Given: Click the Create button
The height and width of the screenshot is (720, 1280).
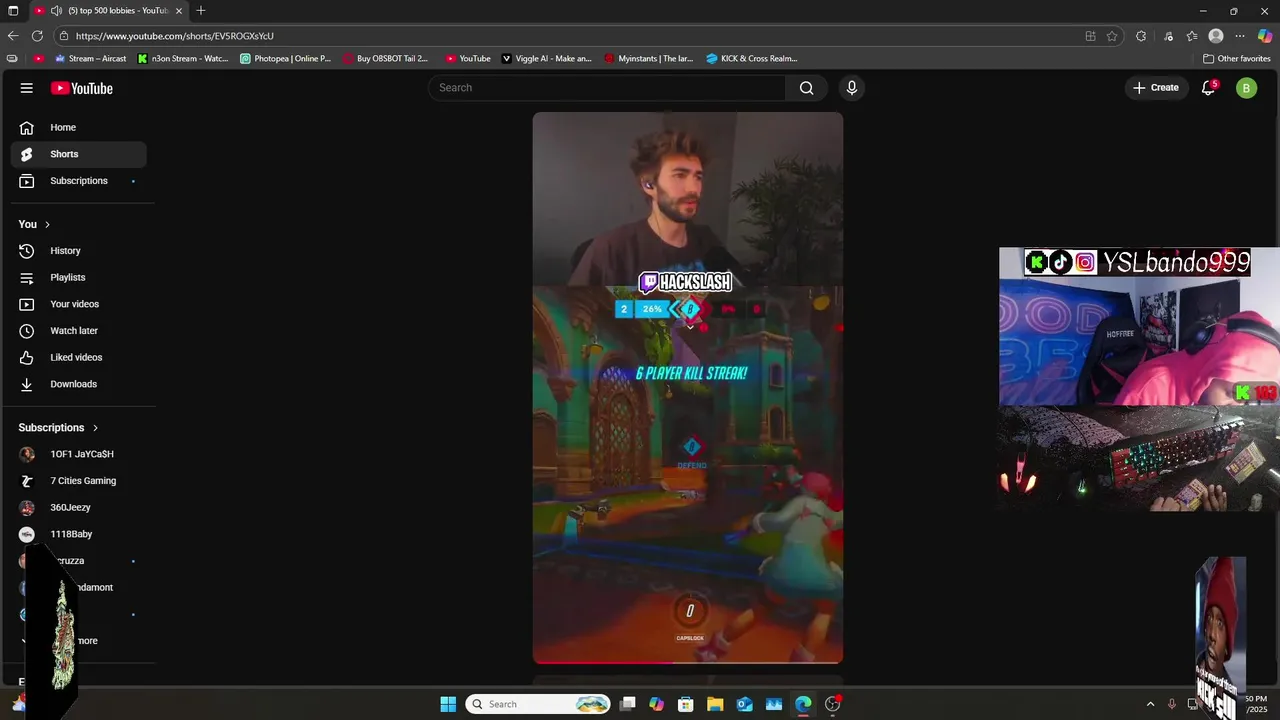Looking at the screenshot, I should point(1156,88).
